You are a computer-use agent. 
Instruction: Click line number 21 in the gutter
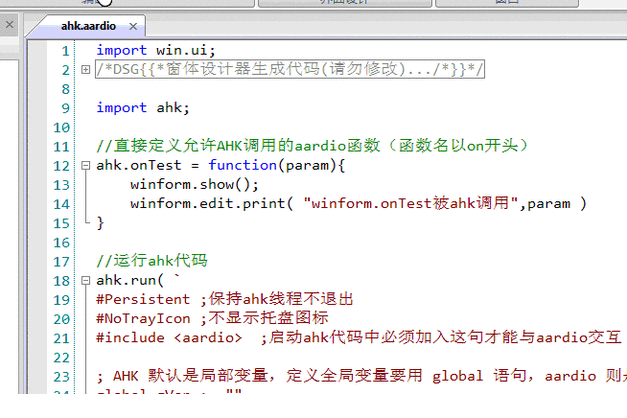[62, 338]
